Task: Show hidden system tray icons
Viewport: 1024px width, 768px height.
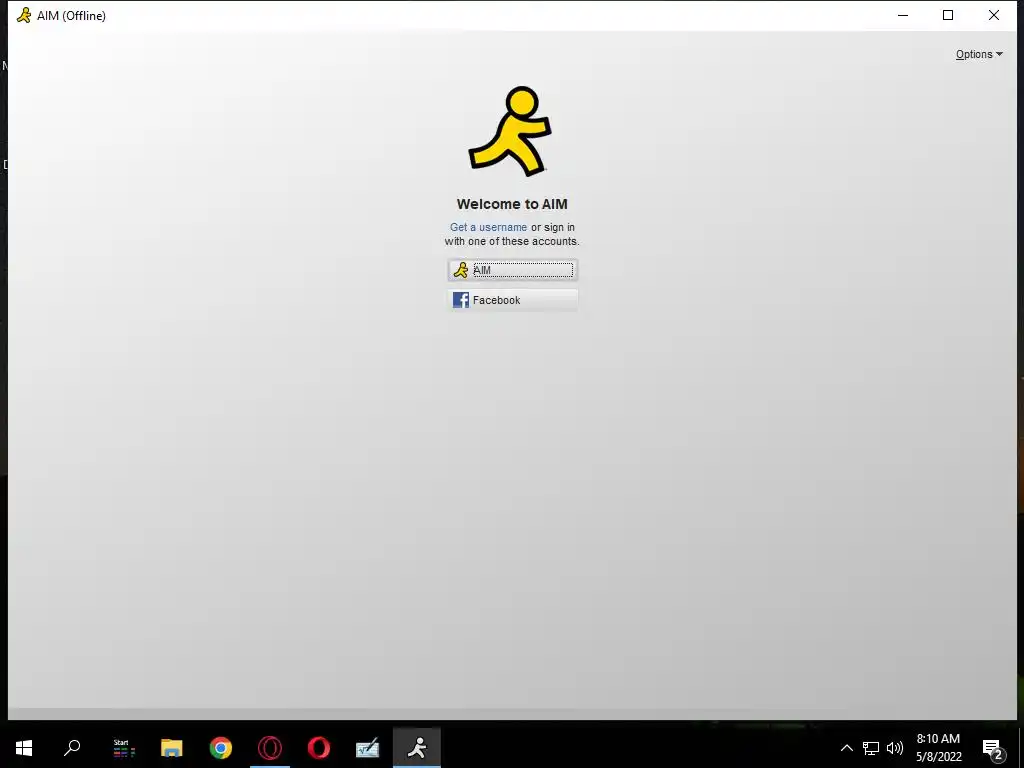Action: [846, 748]
